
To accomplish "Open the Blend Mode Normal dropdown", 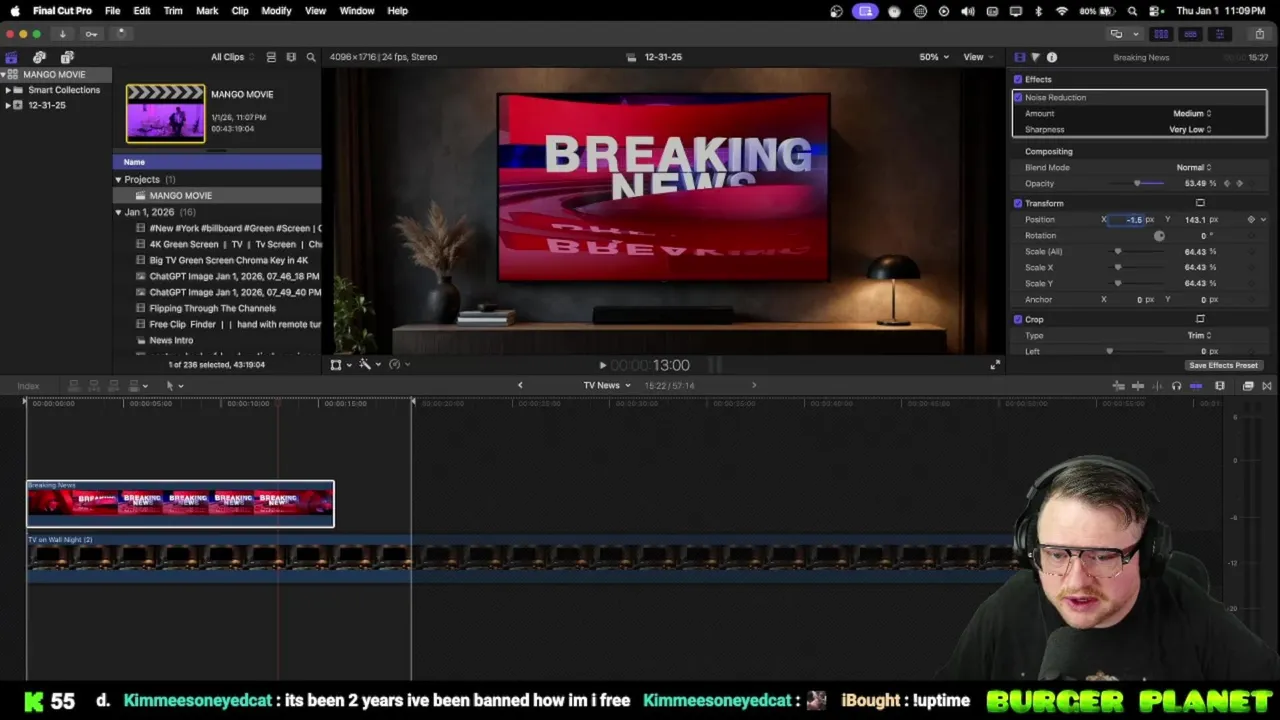I will point(1194,167).
